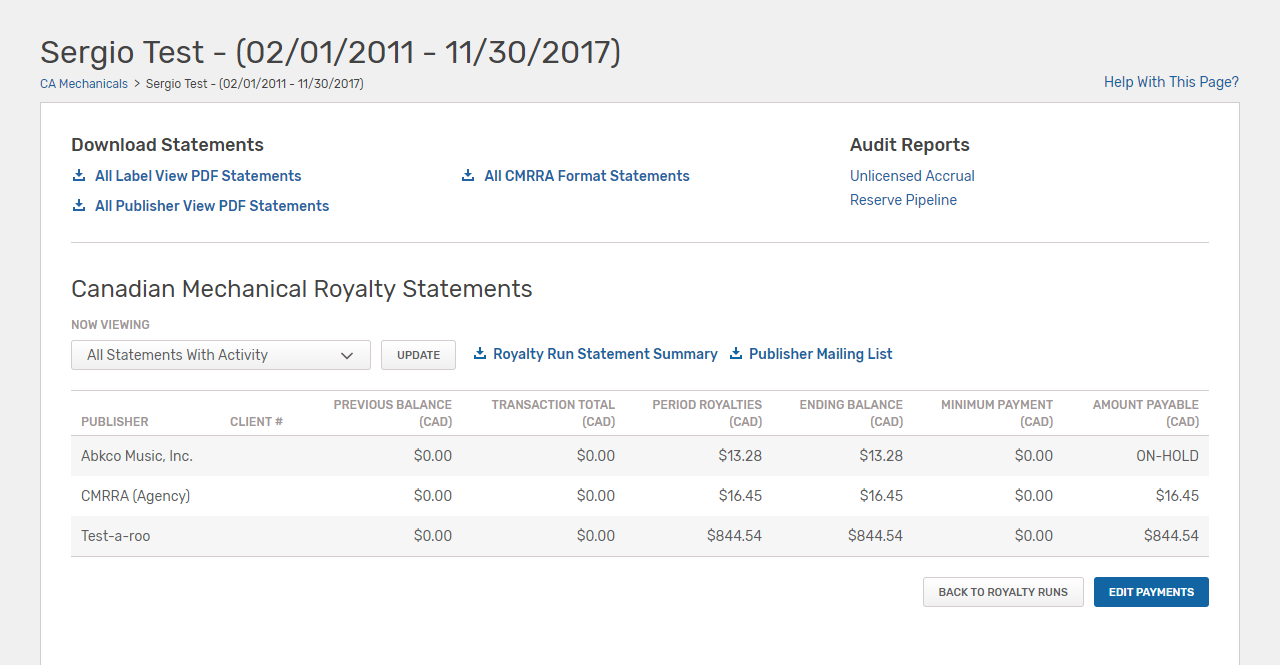The height and width of the screenshot is (665, 1280).
Task: Open the Reserve Pipeline audit report
Action: 903,200
